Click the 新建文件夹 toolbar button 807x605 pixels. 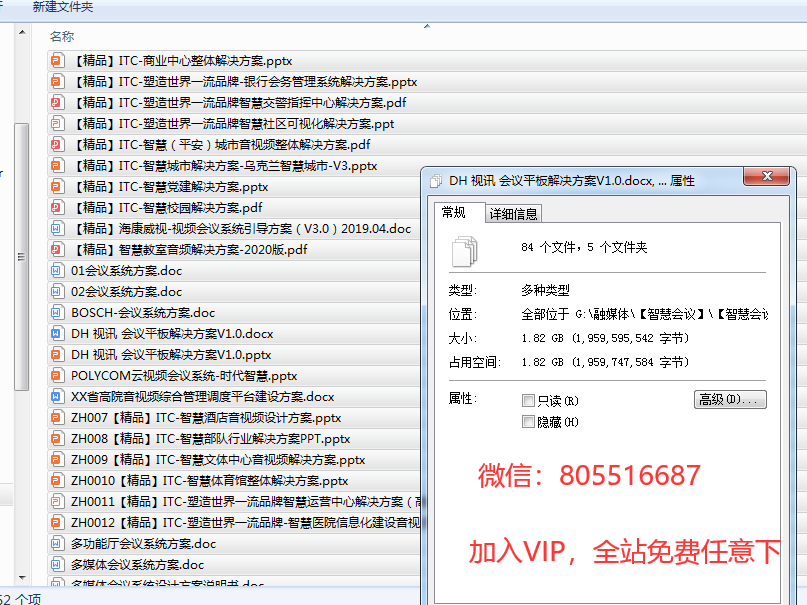[x=63, y=7]
